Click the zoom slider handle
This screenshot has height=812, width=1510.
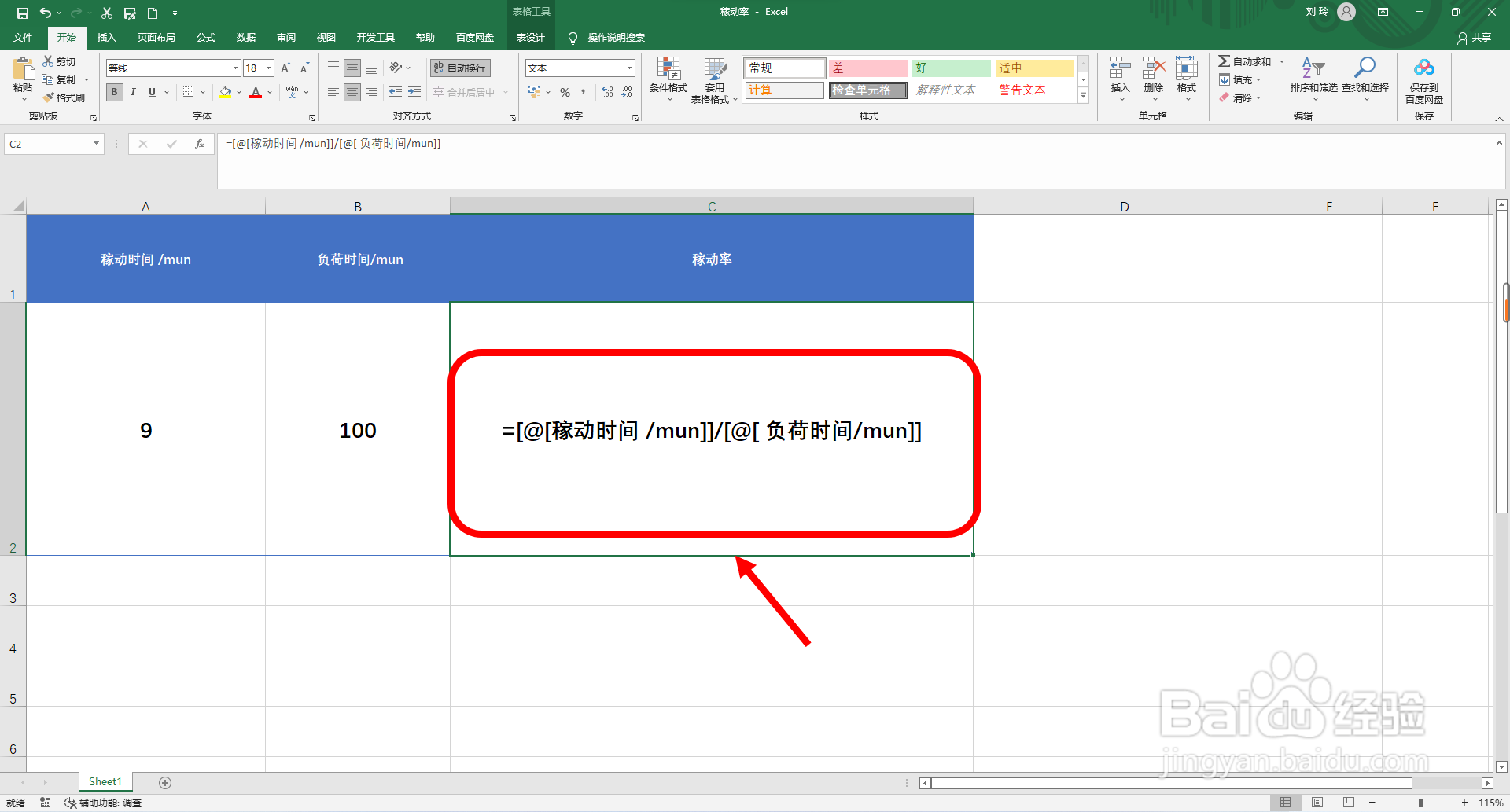point(1420,803)
